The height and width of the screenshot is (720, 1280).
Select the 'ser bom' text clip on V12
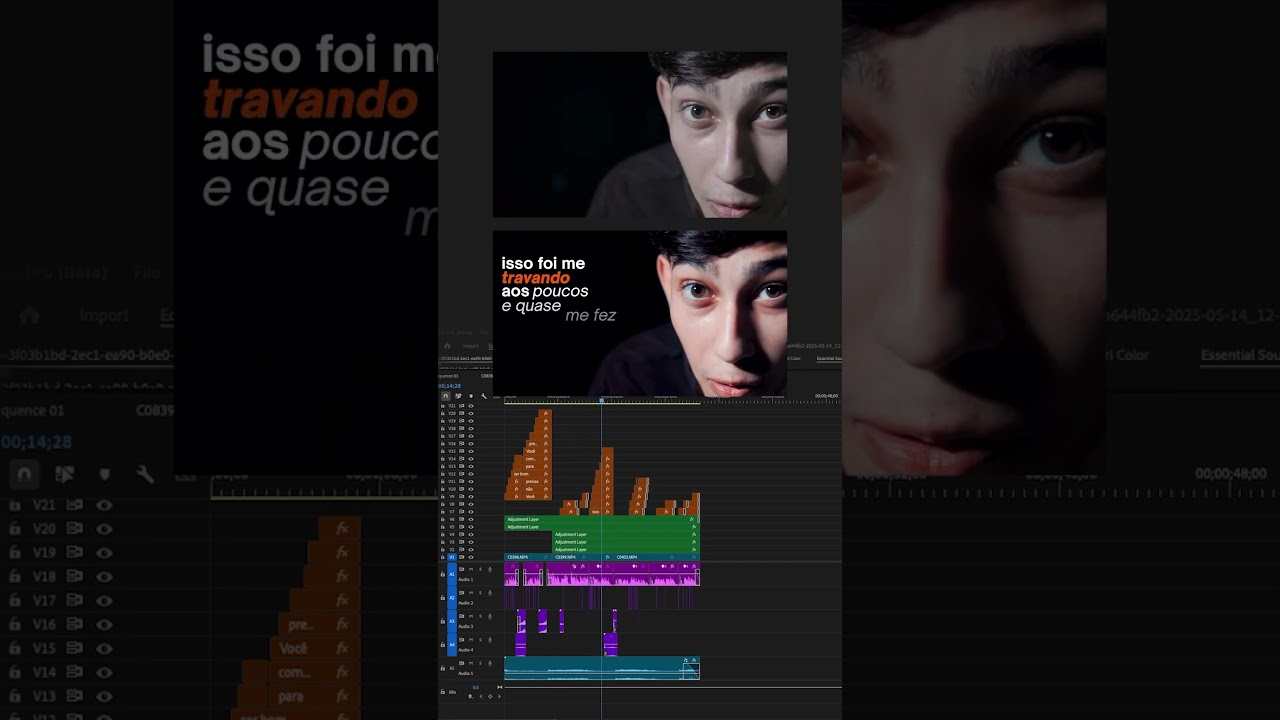(x=531, y=474)
